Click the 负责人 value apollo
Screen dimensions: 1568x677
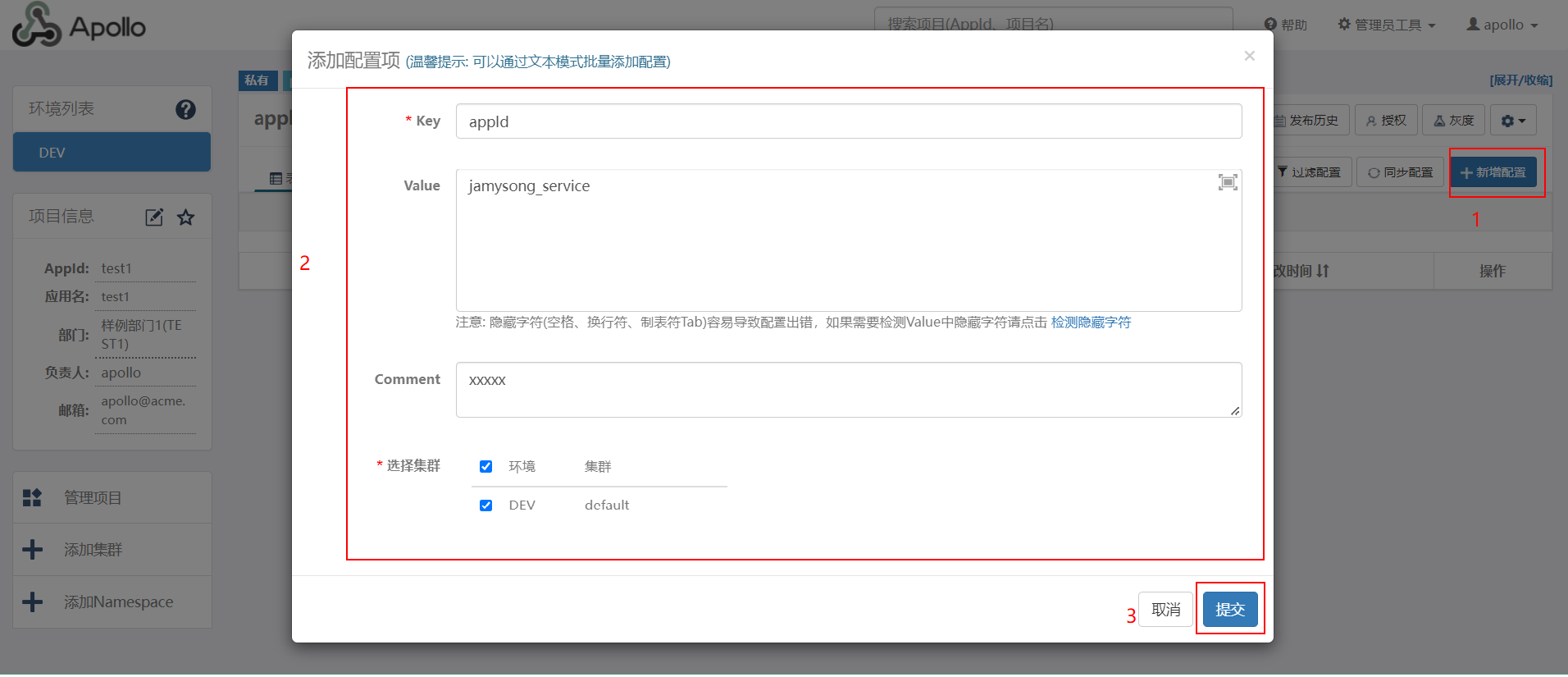pos(121,373)
